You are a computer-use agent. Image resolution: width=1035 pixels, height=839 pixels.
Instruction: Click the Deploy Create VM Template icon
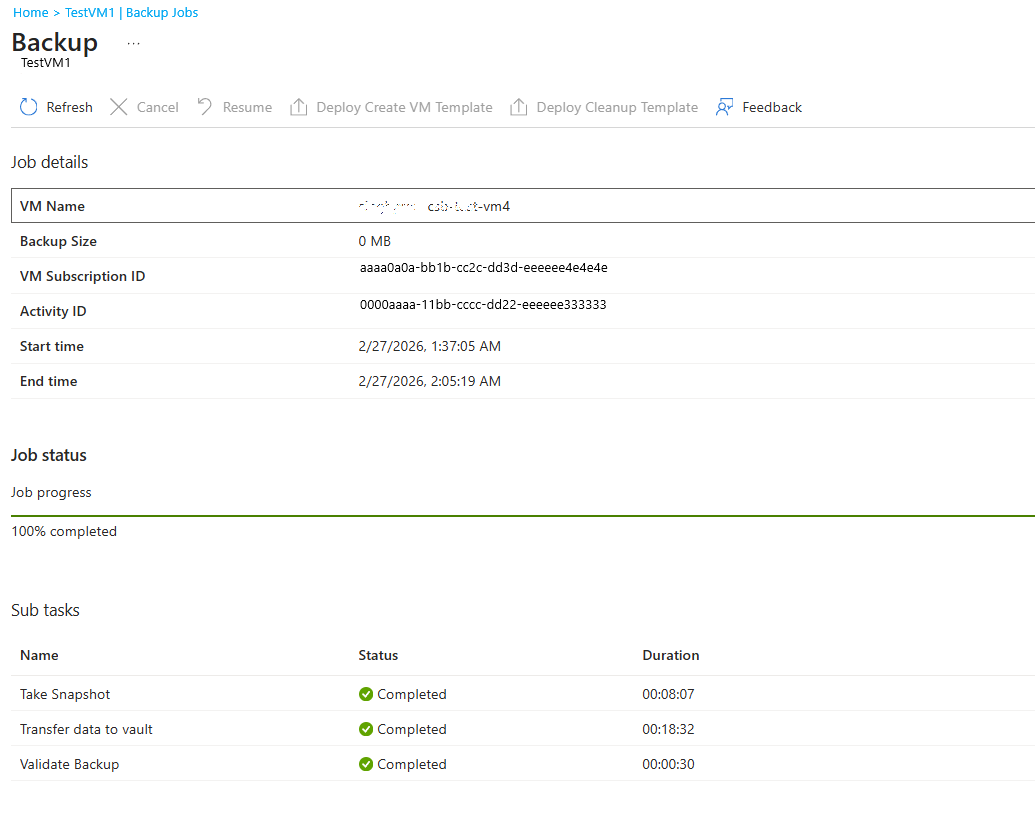(x=298, y=106)
